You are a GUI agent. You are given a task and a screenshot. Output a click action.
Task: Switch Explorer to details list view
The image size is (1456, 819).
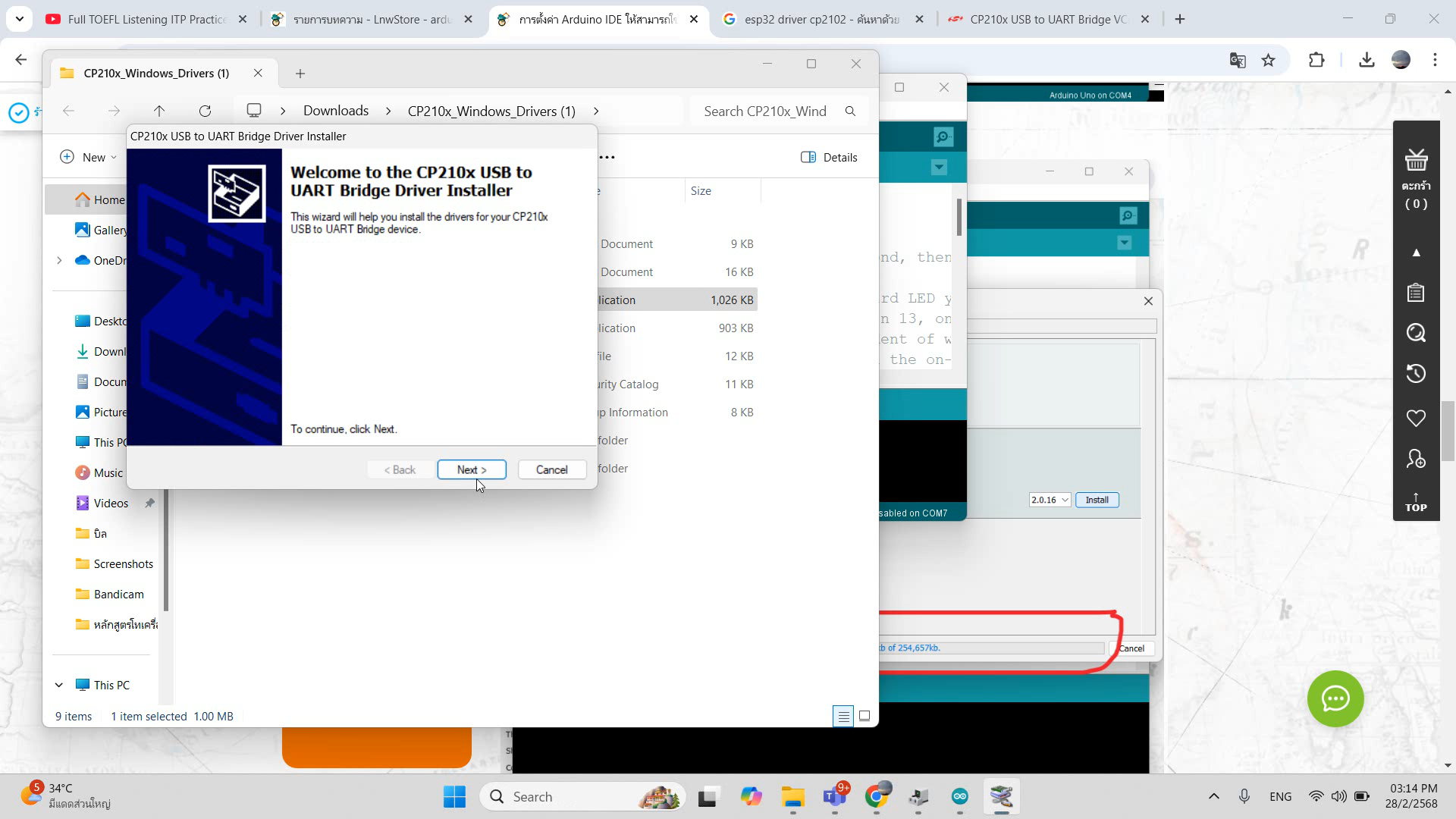[843, 716]
